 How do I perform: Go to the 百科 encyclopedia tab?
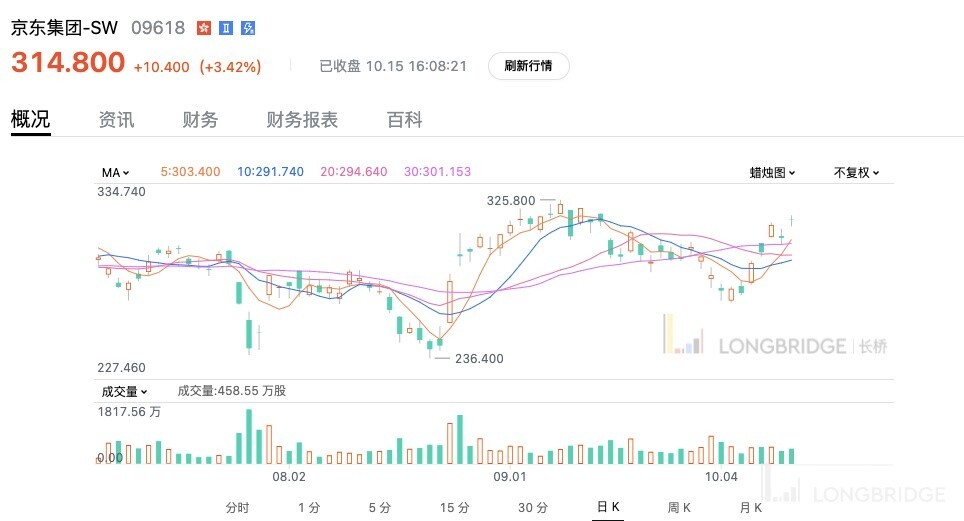pos(405,120)
